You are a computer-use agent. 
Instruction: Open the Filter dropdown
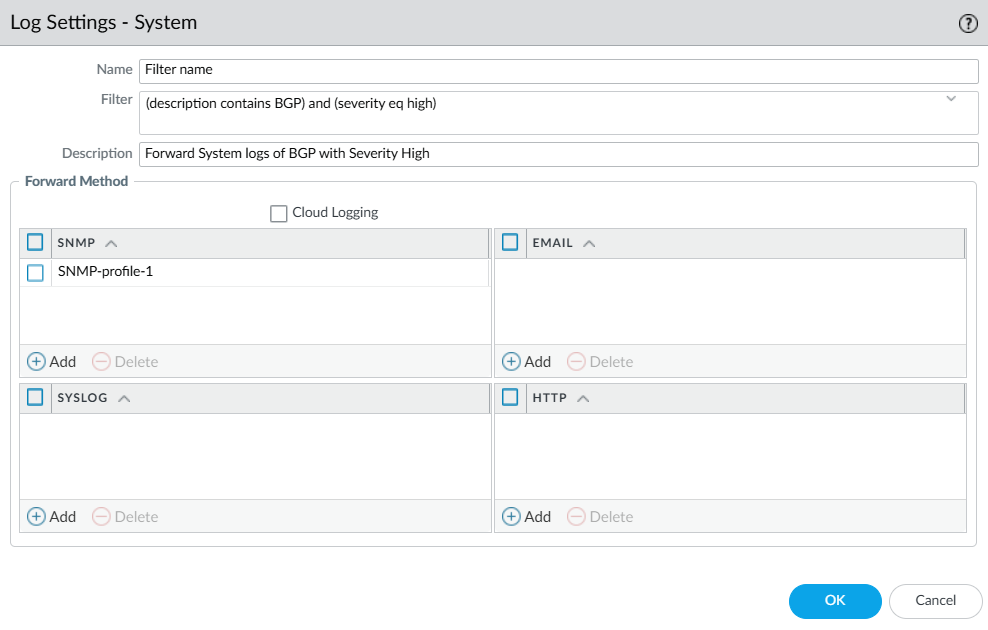951,99
